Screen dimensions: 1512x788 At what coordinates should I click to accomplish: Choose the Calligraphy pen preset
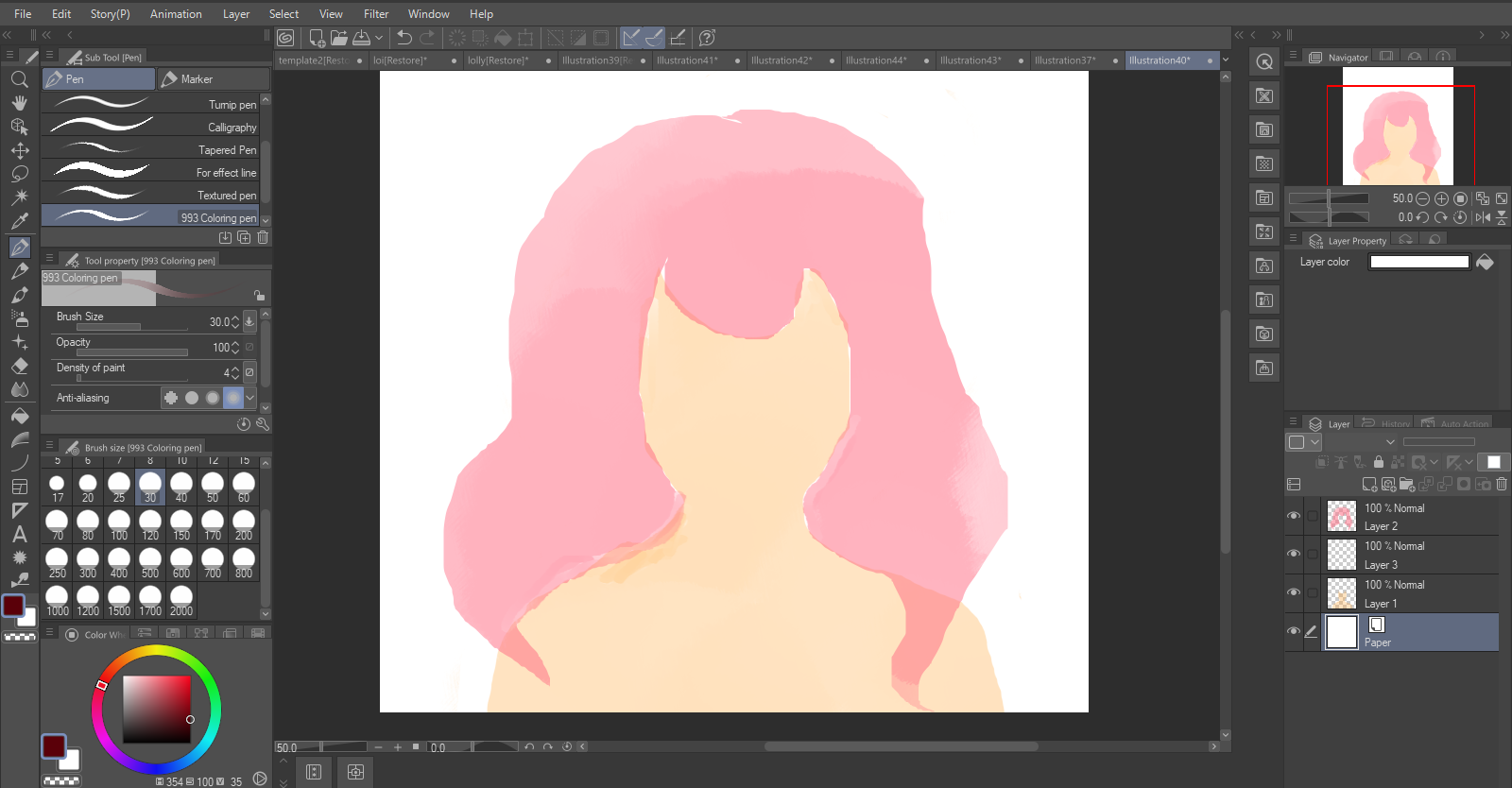tap(151, 127)
